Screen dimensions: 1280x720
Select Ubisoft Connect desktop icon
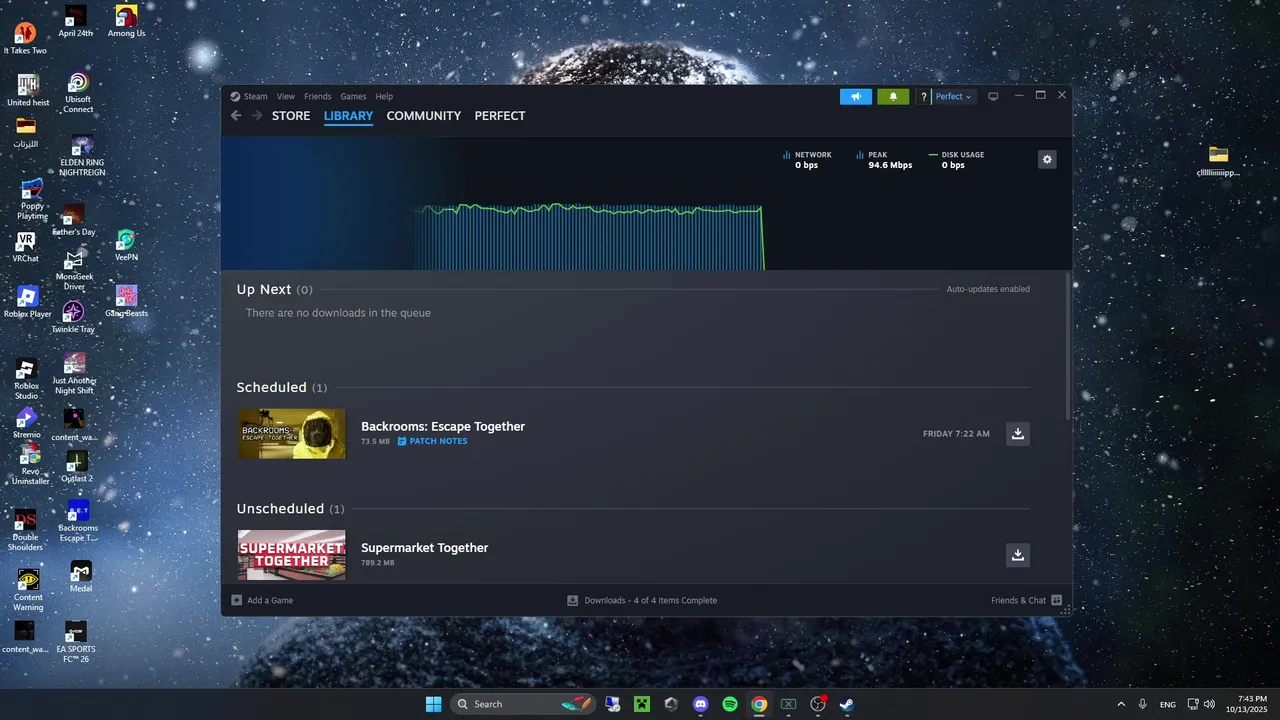pos(78,92)
